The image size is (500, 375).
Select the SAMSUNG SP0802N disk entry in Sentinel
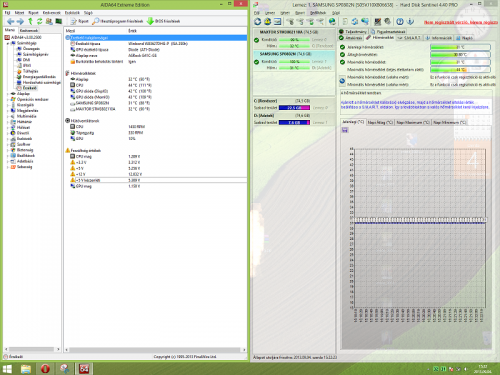[294, 61]
